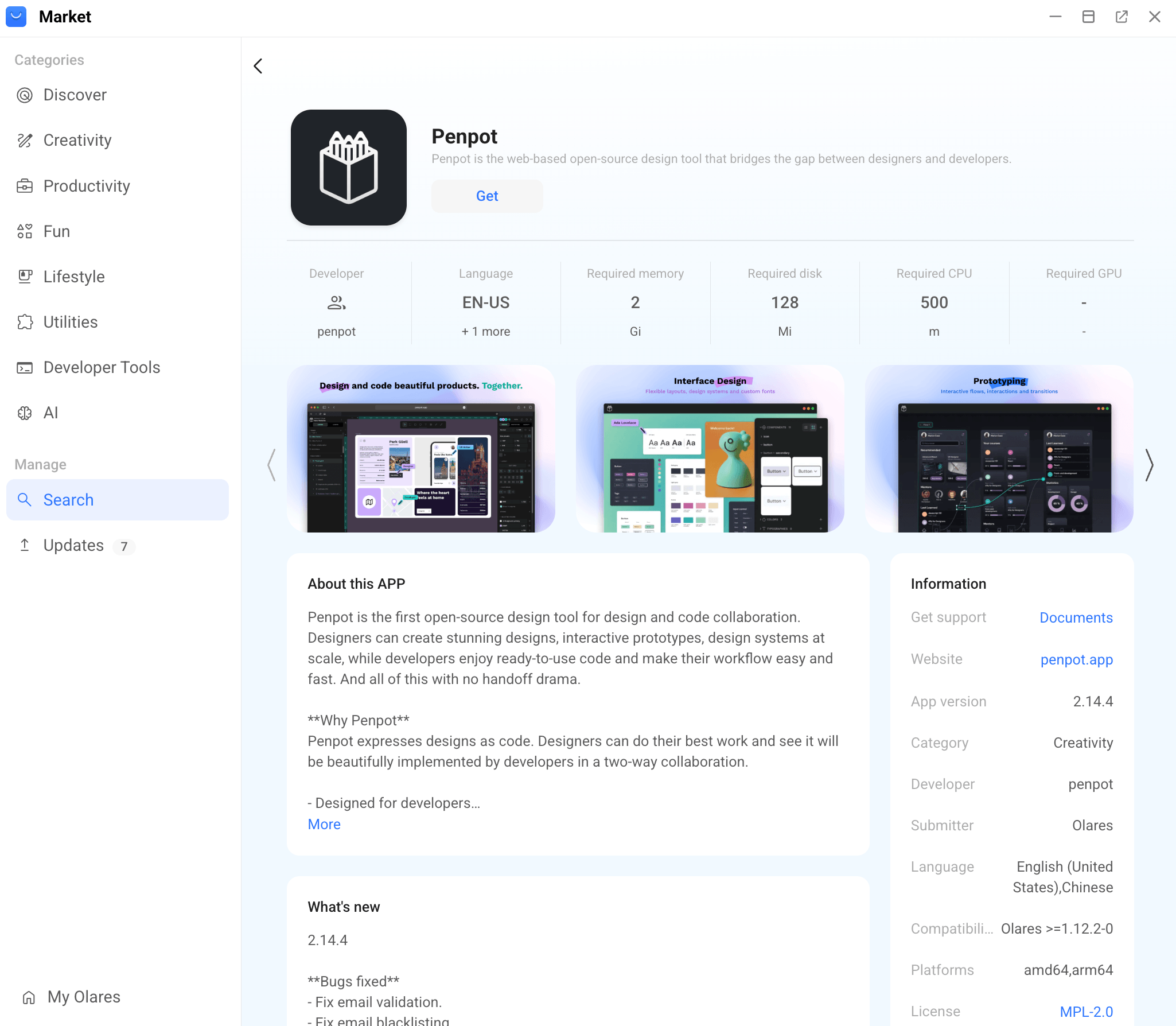Click the Get button for Penpot

pyautogui.click(x=487, y=196)
